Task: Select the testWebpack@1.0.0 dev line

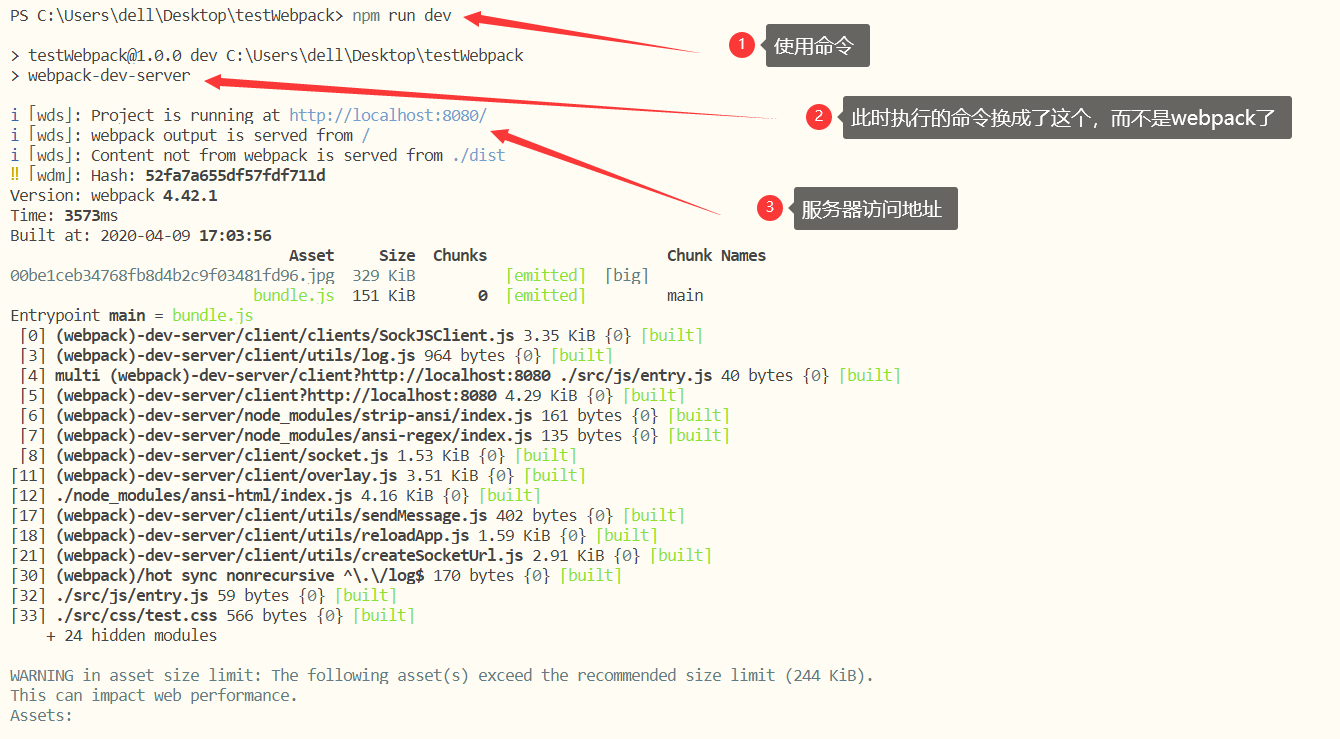Action: pyautogui.click(x=267, y=55)
